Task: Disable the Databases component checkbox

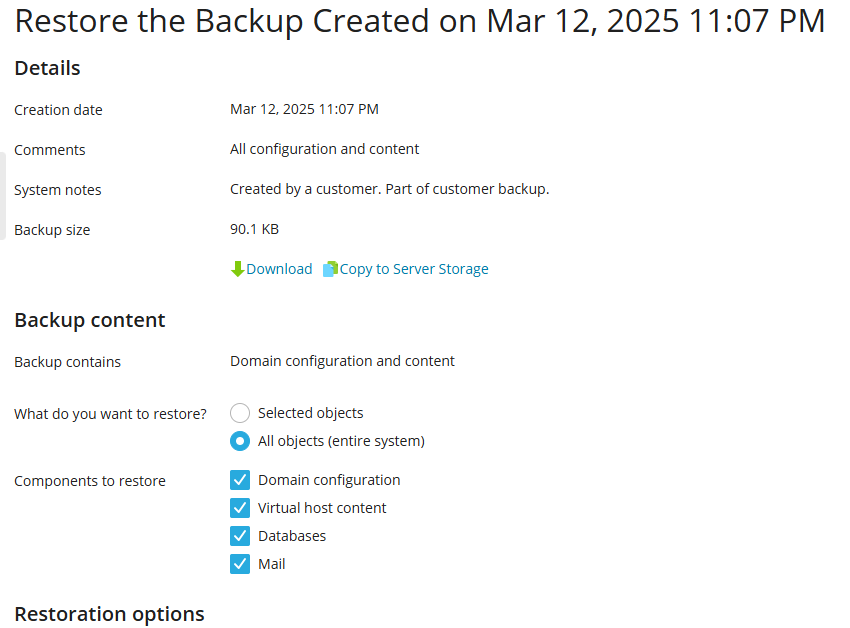Action: [240, 536]
